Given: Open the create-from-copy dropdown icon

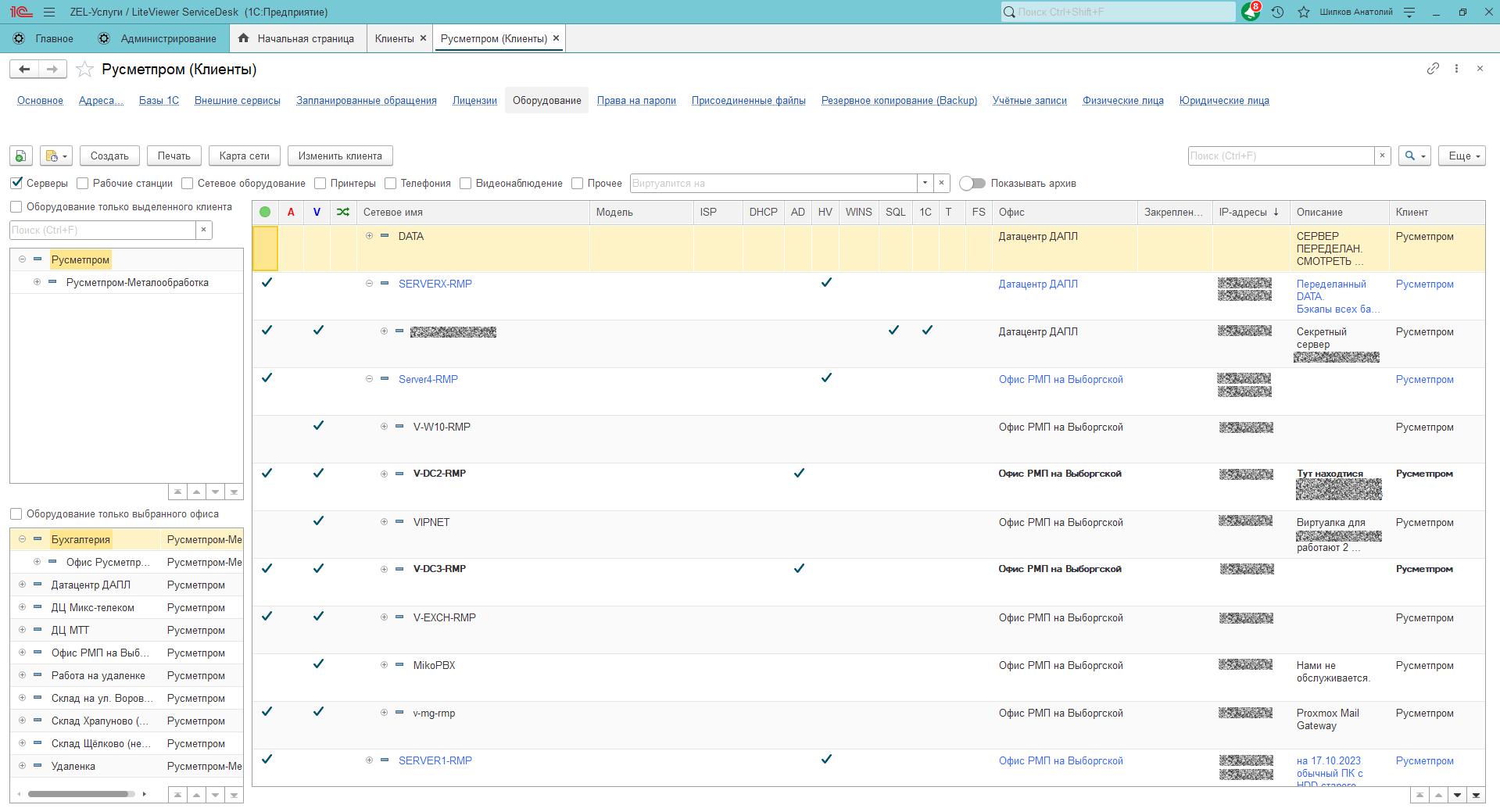Looking at the screenshot, I should click(x=56, y=156).
